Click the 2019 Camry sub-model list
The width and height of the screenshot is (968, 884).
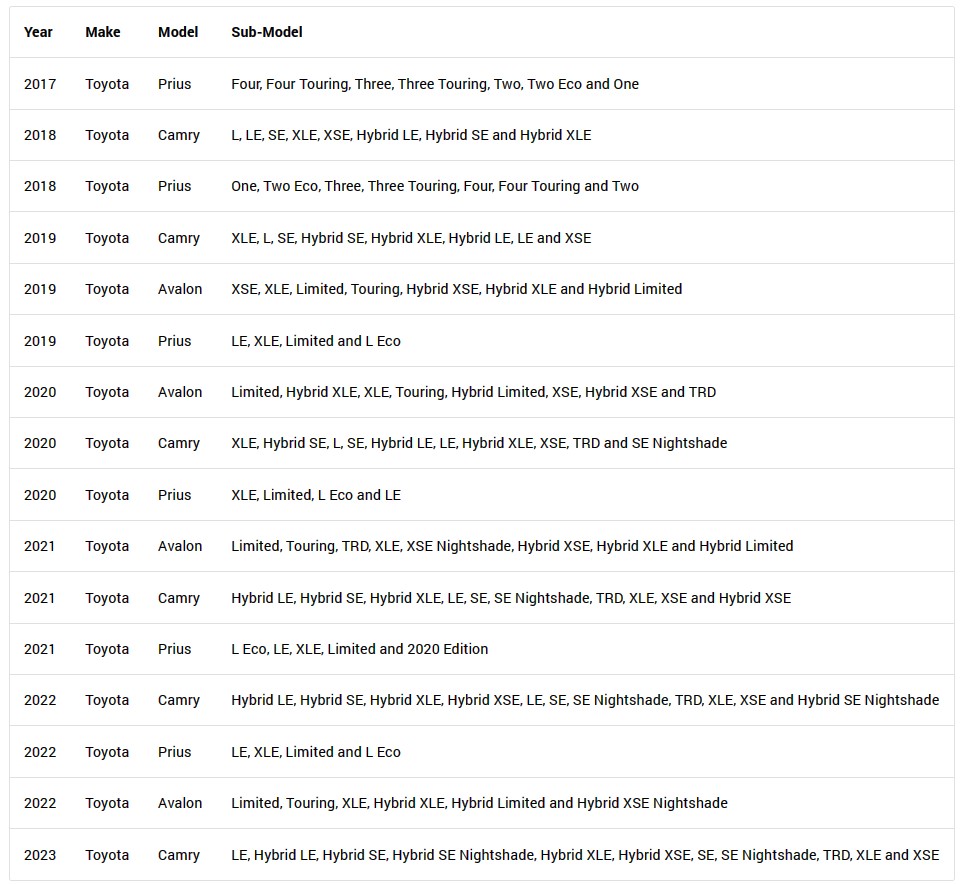(411, 238)
